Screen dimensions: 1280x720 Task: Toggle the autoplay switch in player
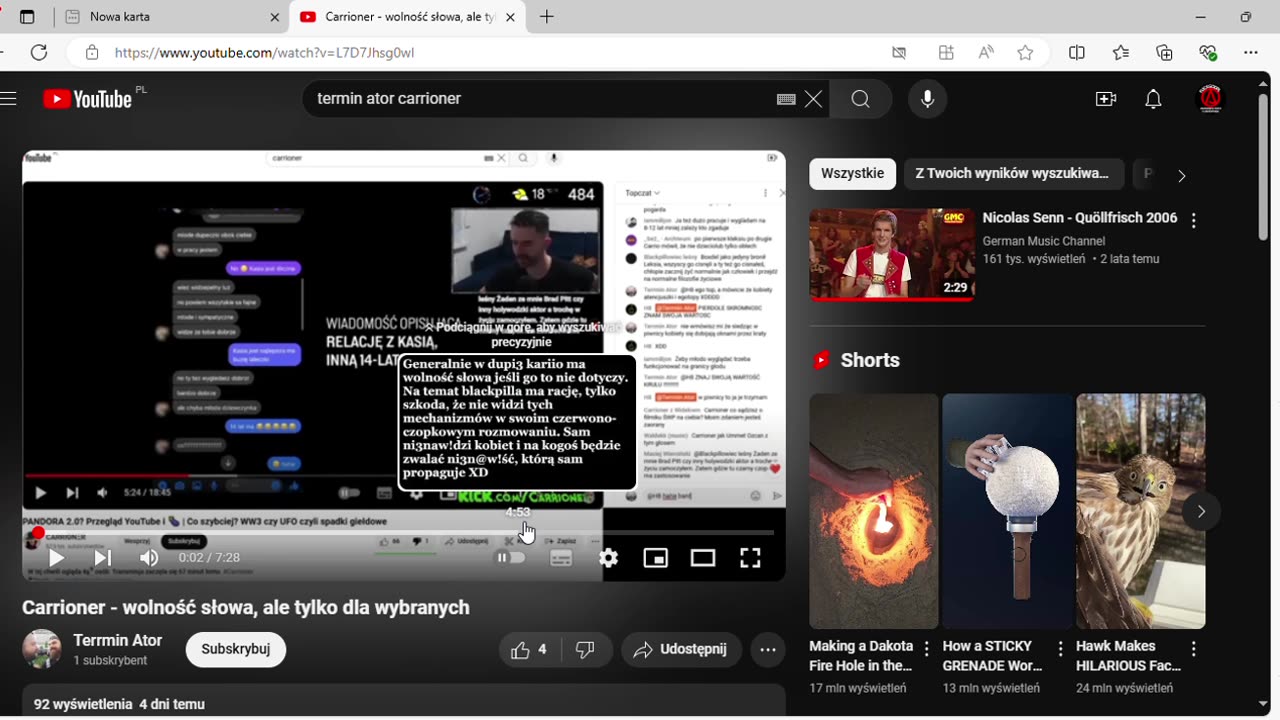pos(511,558)
